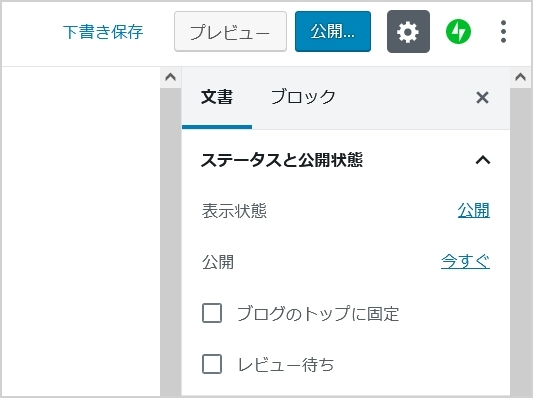This screenshot has width=533, height=398.
Task: Check the レビュー待ち checkbox
Action: click(x=212, y=364)
